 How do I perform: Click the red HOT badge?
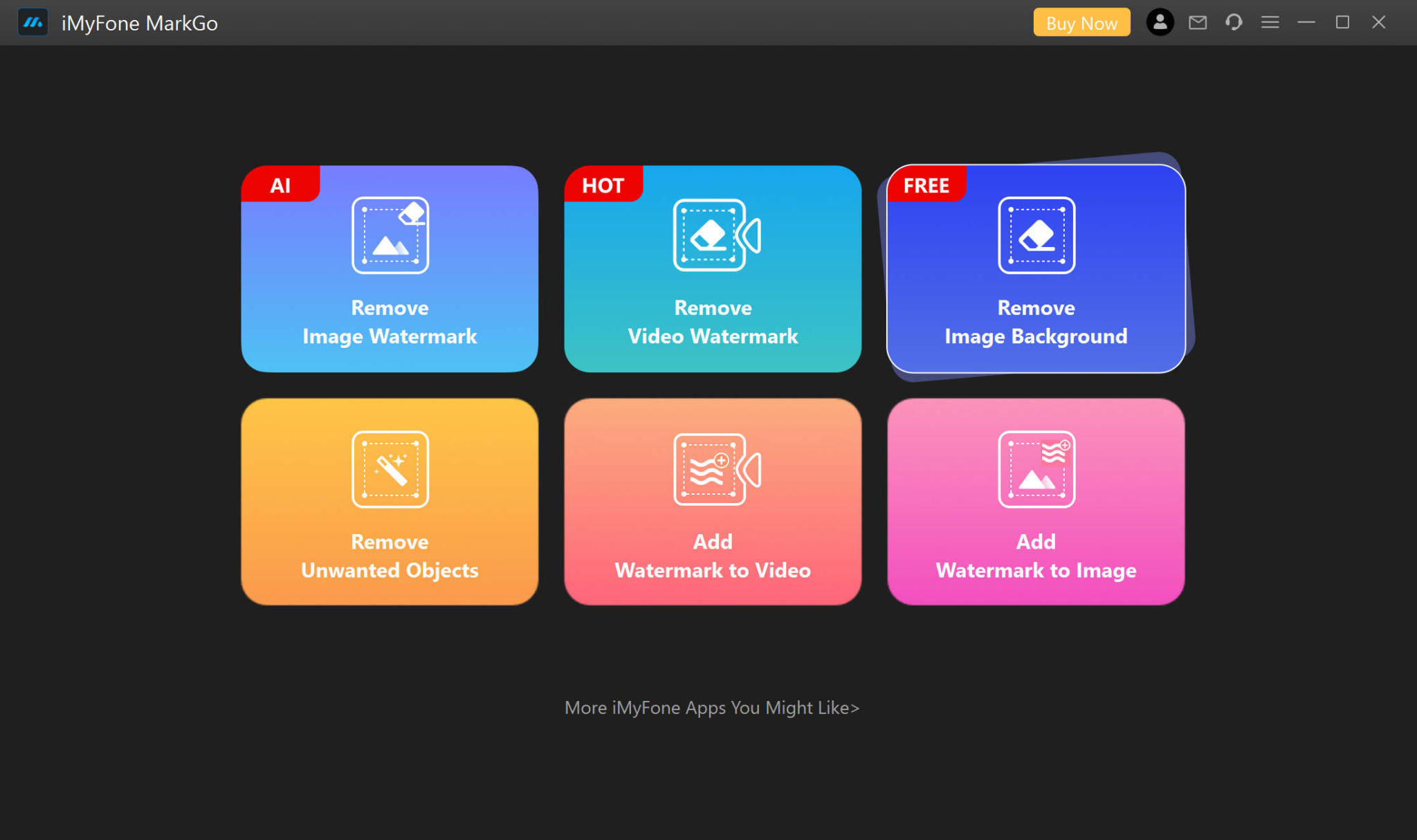tap(603, 184)
